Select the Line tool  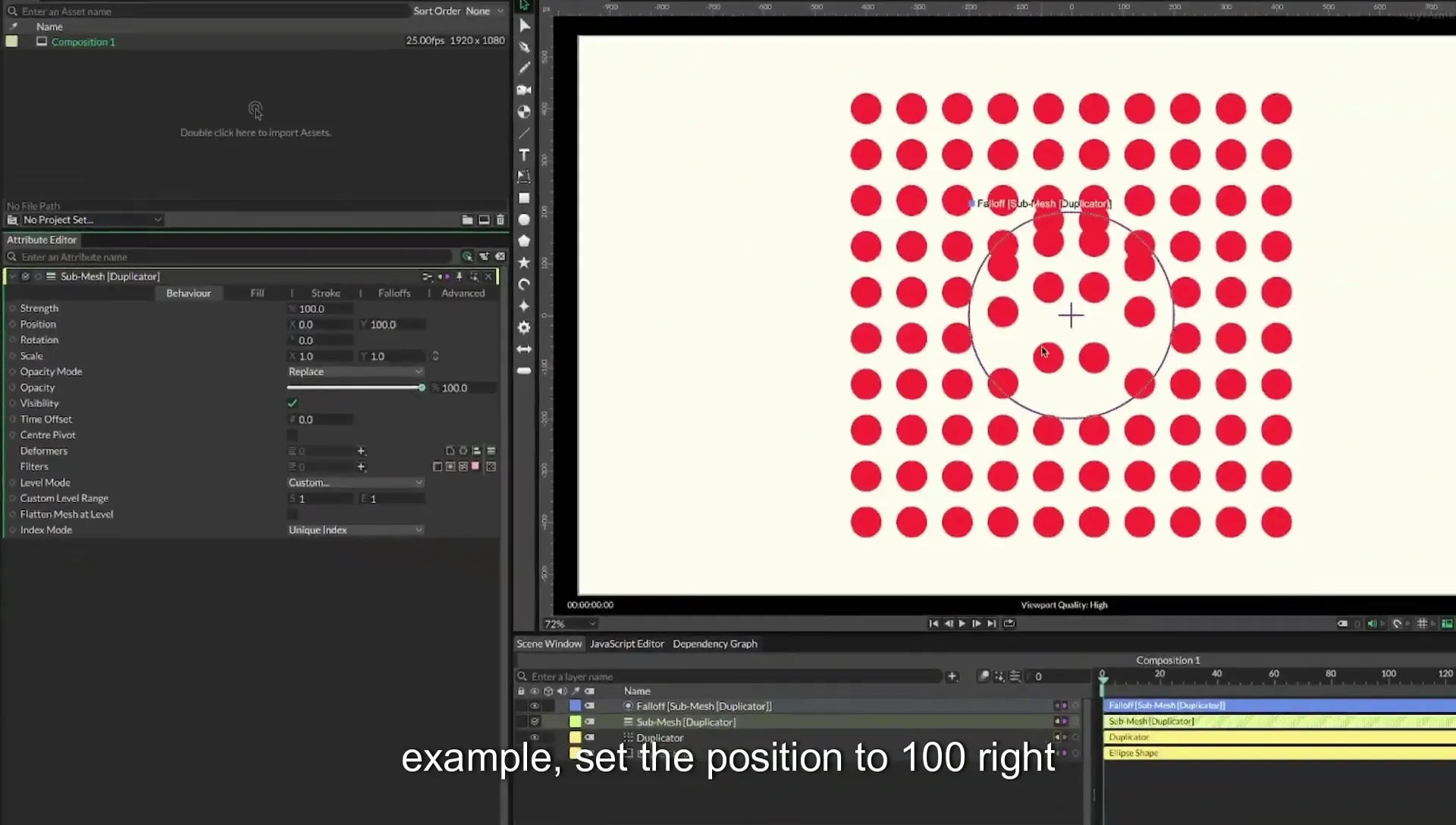tap(524, 133)
